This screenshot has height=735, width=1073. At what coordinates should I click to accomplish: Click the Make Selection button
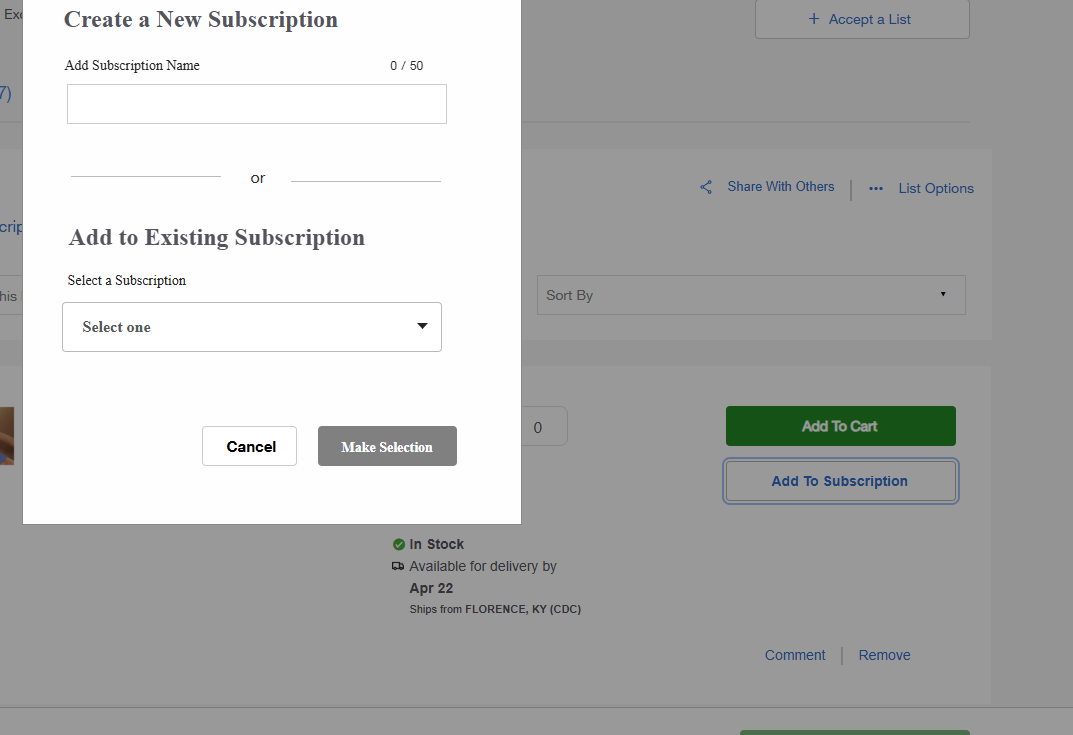[387, 446]
